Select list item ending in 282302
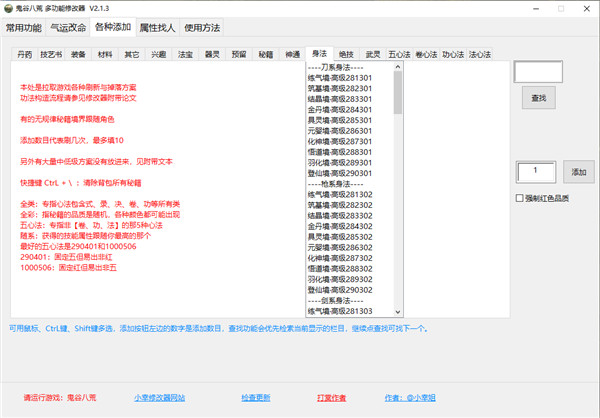This screenshot has width=600, height=418. tap(350, 205)
